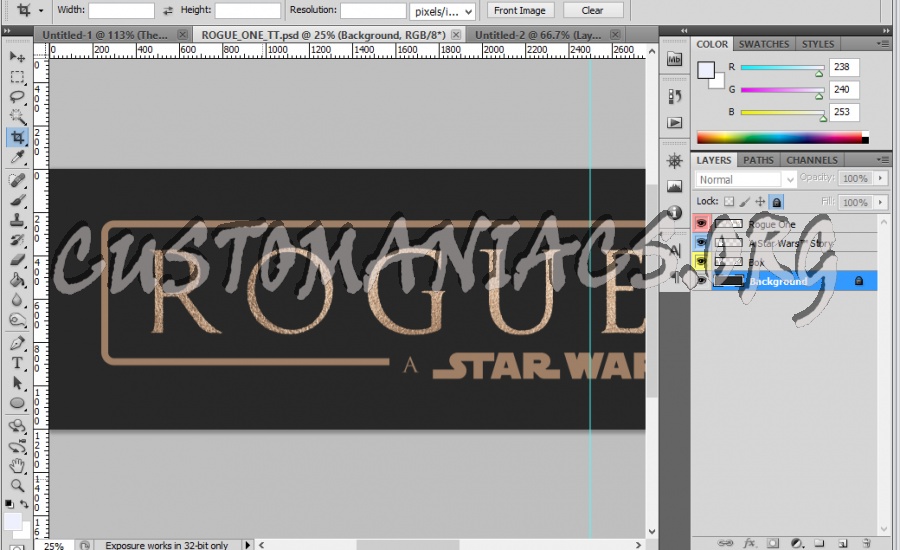Toggle lock all
Screen dimensions: 900x550
pyautogui.click(x=776, y=202)
